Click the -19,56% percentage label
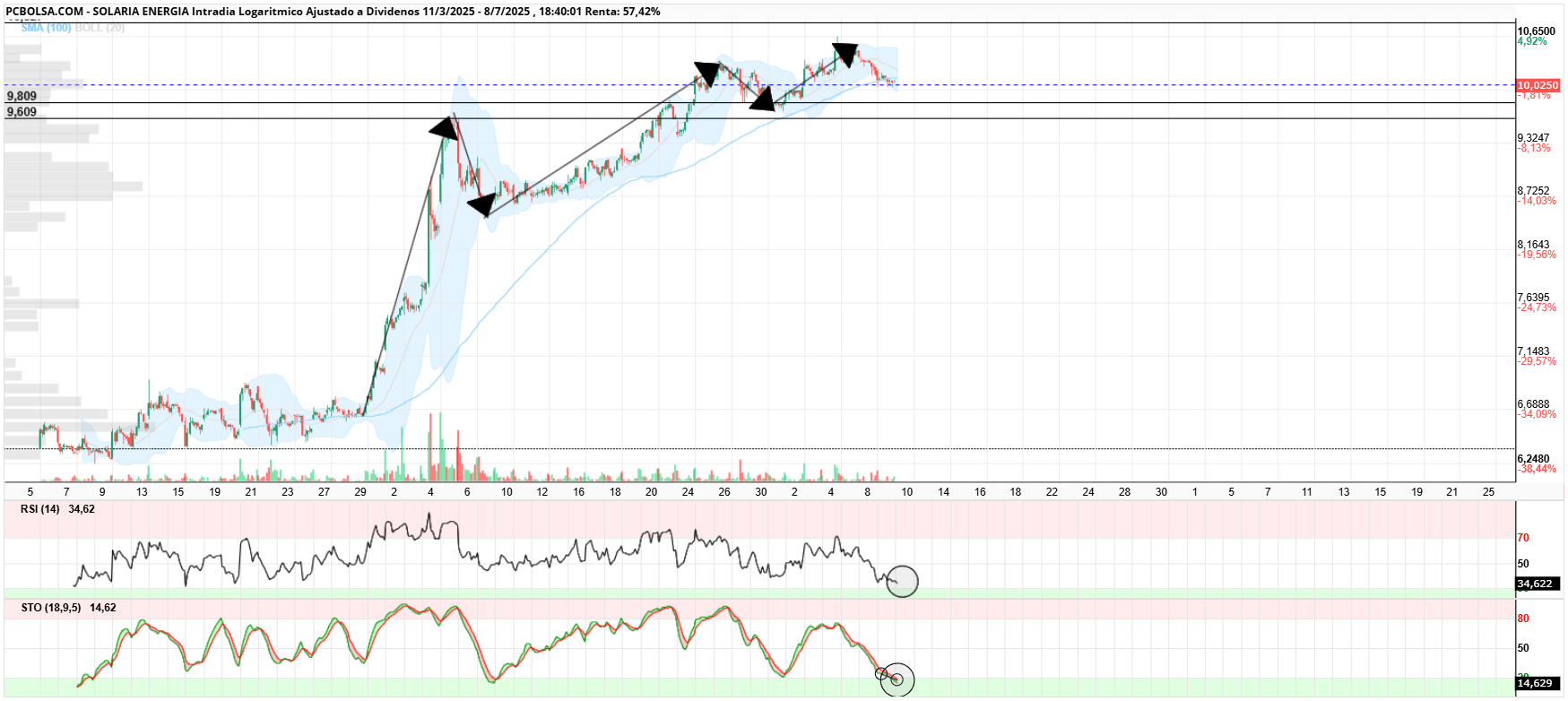 pos(1537,255)
